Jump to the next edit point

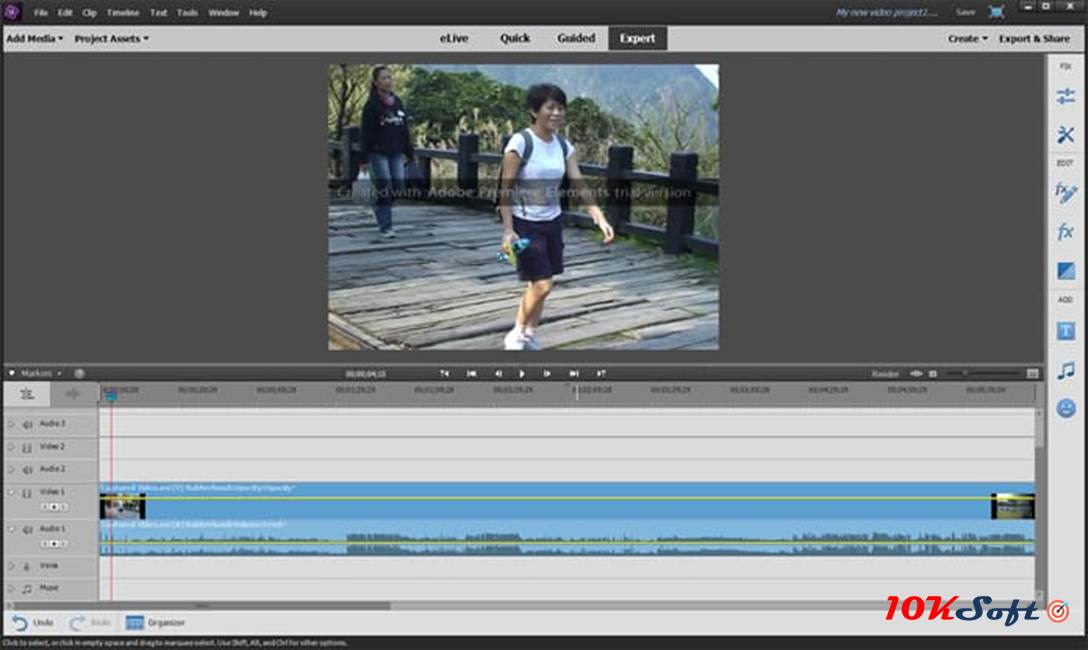click(601, 373)
